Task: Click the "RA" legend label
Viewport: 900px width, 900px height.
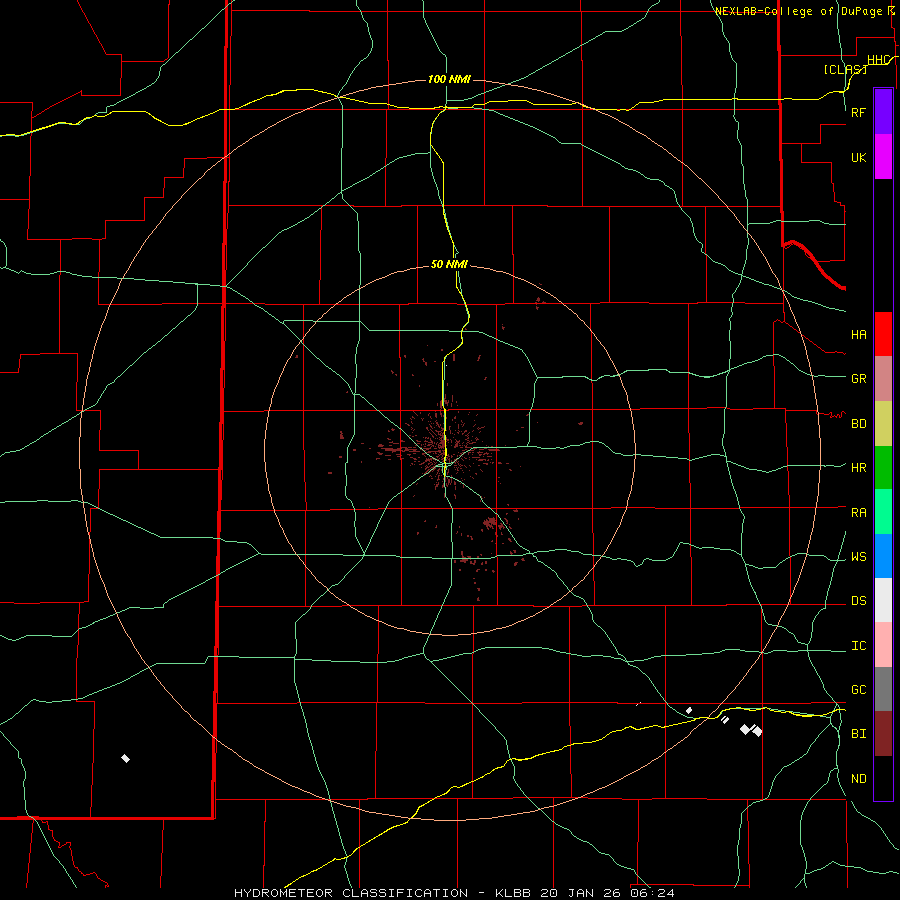Action: click(x=858, y=513)
